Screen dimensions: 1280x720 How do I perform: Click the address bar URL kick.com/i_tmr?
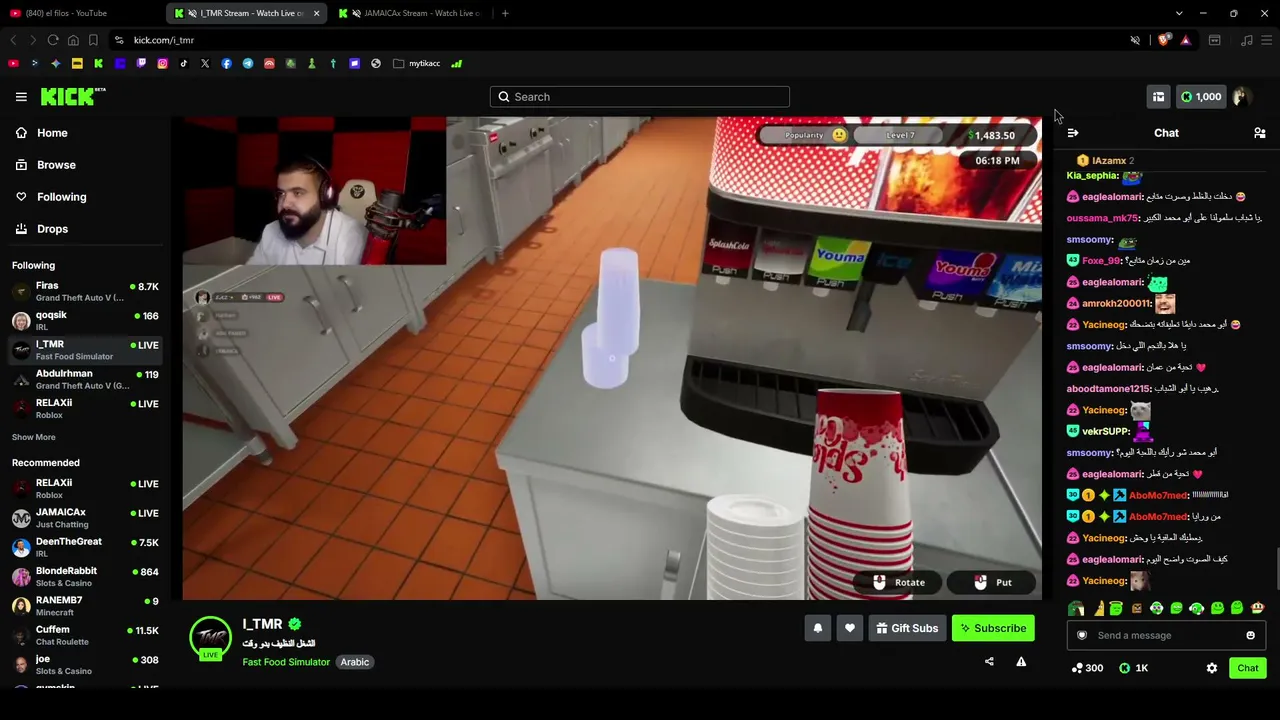click(164, 40)
